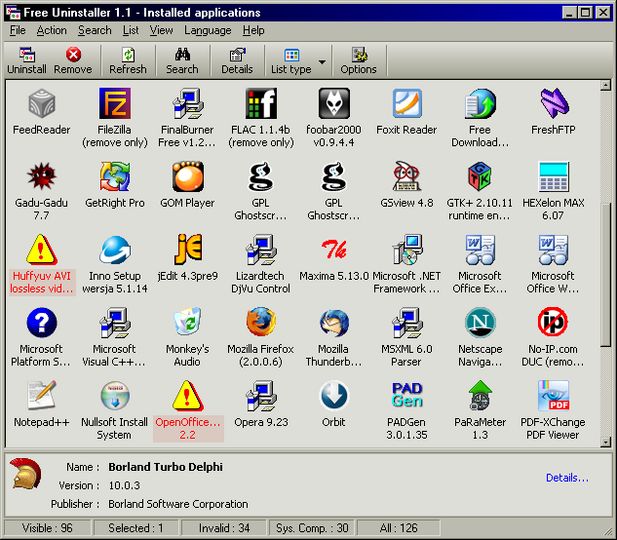Screen dimensions: 617x540
Task: Select the FileZilla (remove only) icon
Action: click(115, 104)
